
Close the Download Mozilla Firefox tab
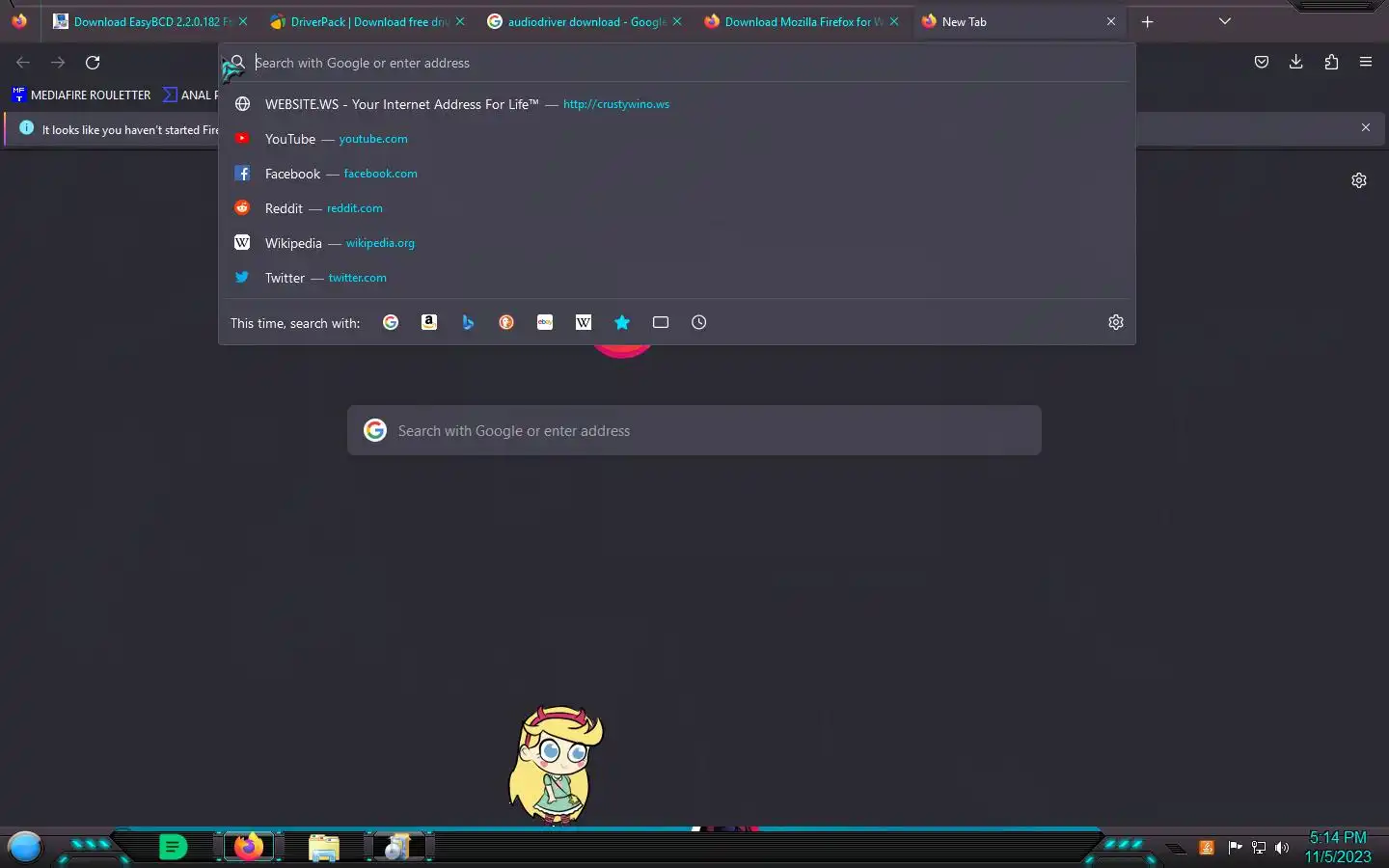894,21
